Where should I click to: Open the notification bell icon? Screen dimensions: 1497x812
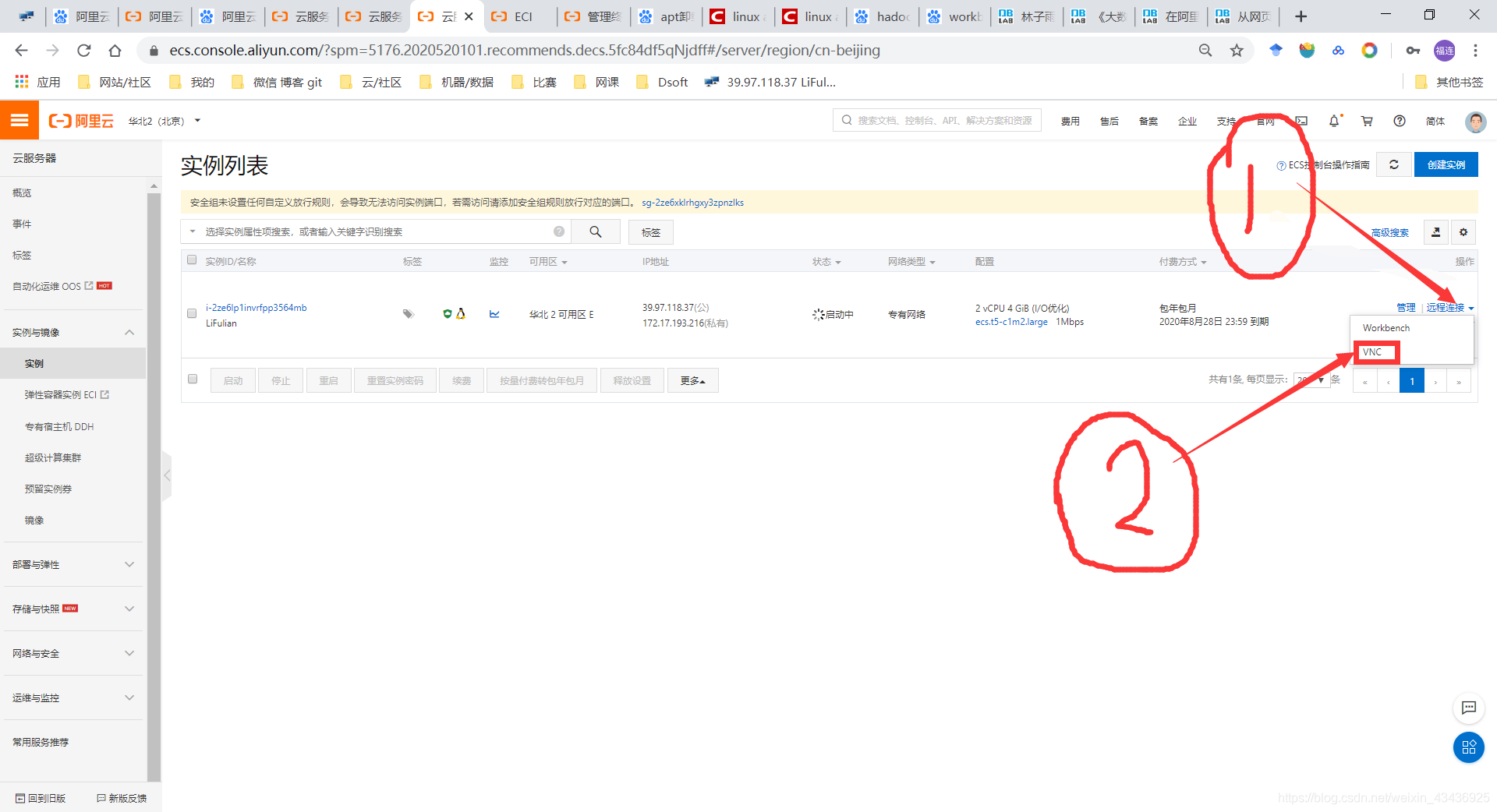coord(1334,121)
